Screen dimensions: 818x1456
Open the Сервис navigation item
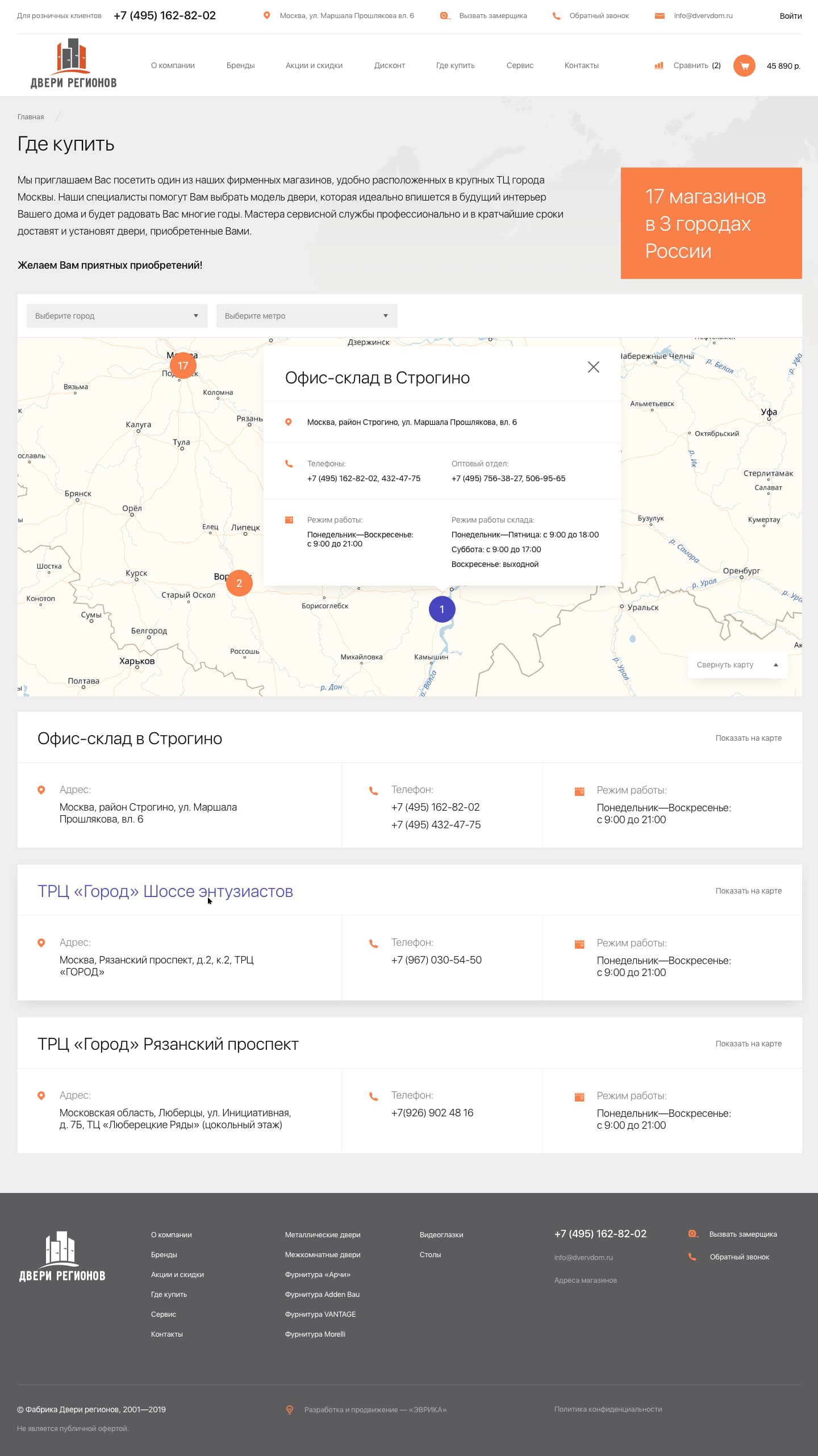pos(520,66)
